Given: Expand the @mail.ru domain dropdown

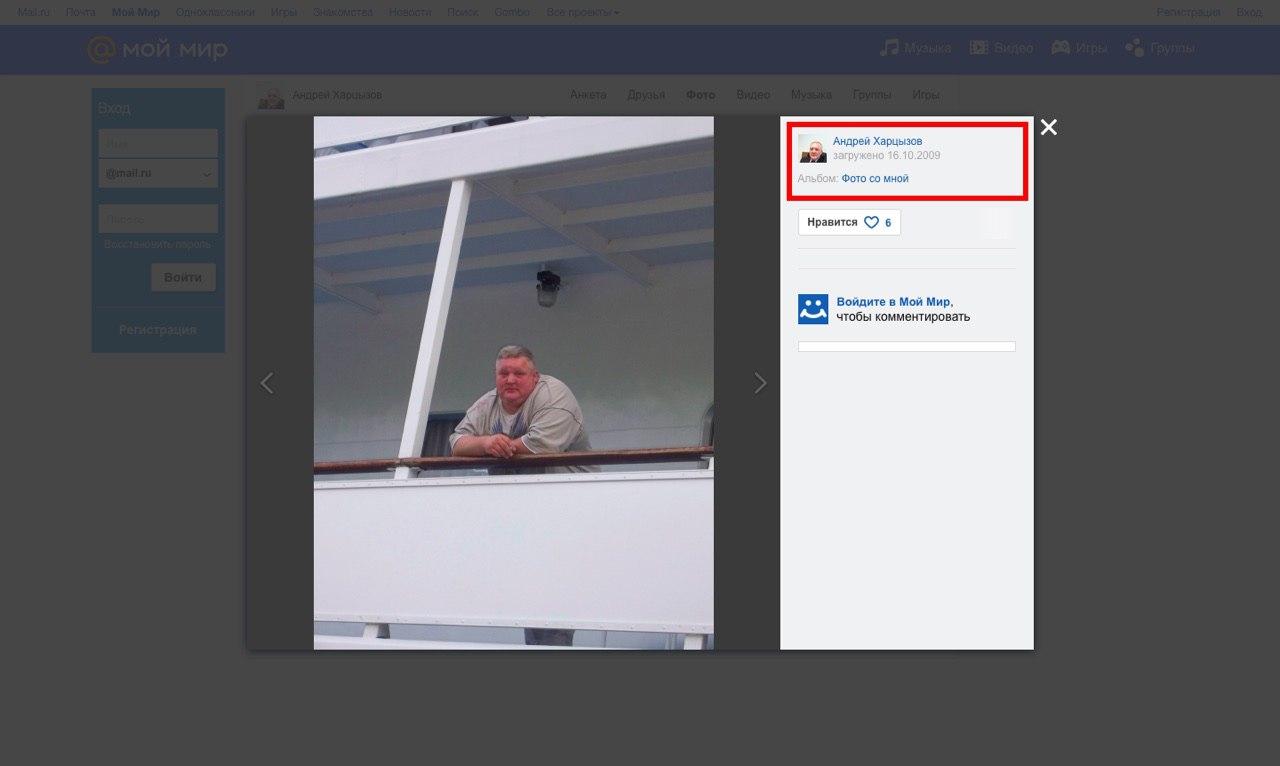Looking at the screenshot, I should (x=158, y=173).
